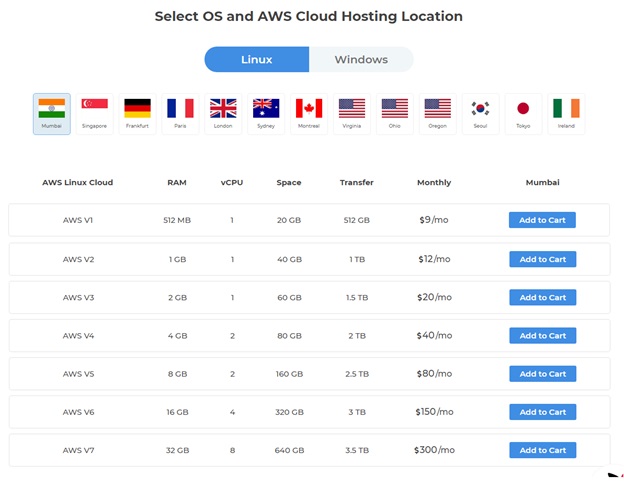Click the 160 GB space value
The image size is (624, 487).
coord(289,374)
